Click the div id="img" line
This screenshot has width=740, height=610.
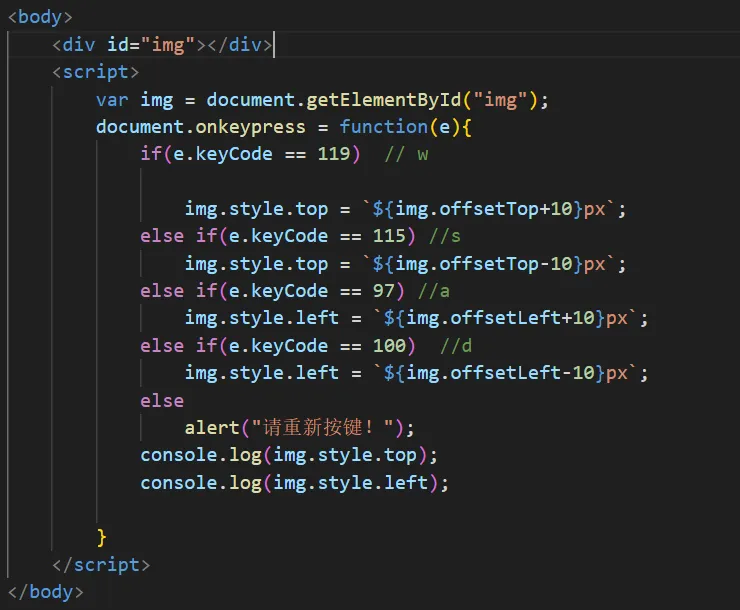point(162,45)
